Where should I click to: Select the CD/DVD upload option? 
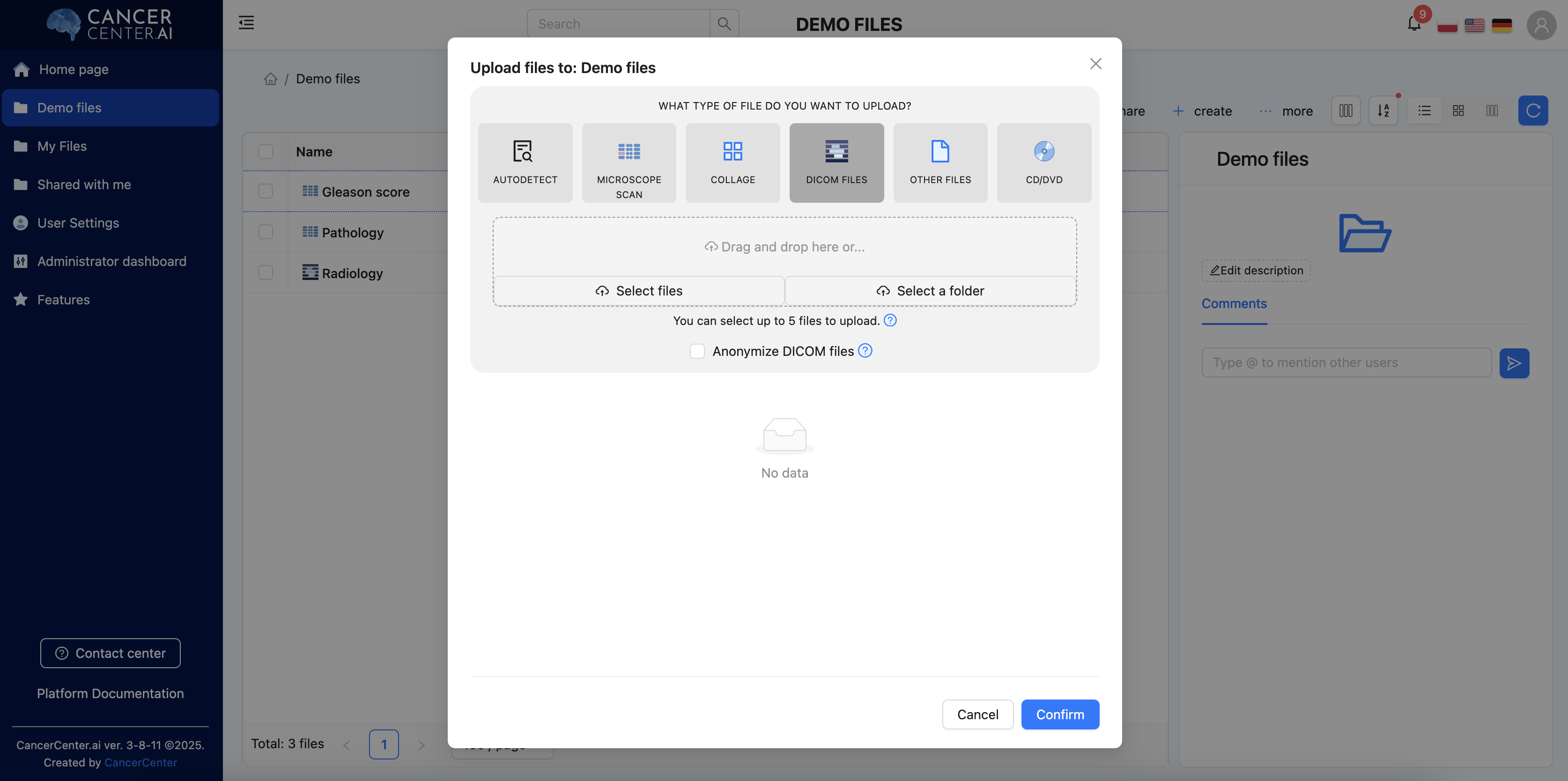pyautogui.click(x=1043, y=162)
